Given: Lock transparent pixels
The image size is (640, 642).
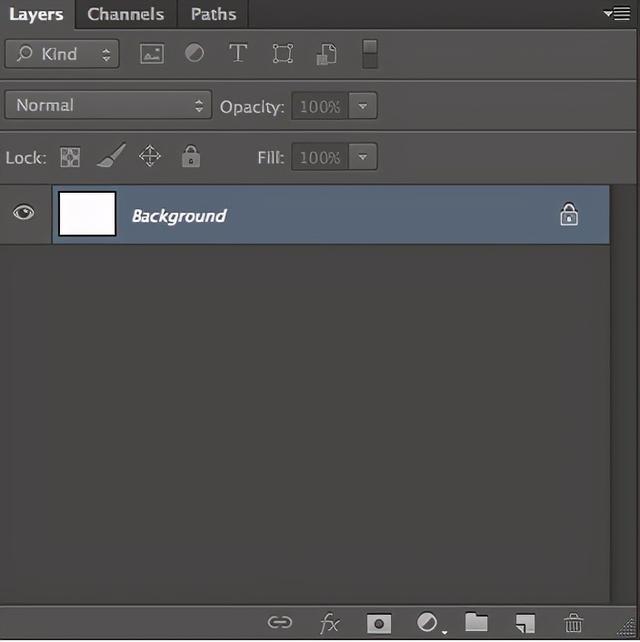Looking at the screenshot, I should (70, 157).
